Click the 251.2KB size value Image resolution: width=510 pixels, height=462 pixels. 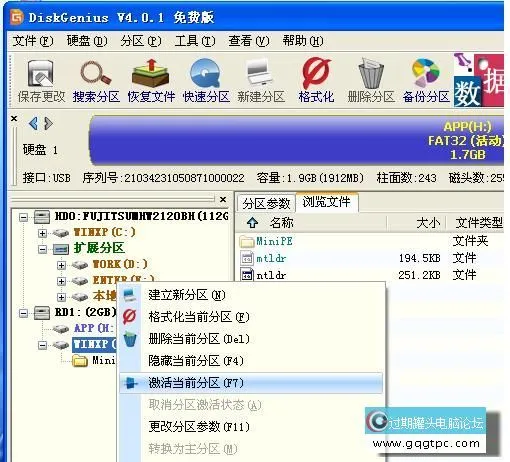pyautogui.click(x=419, y=275)
